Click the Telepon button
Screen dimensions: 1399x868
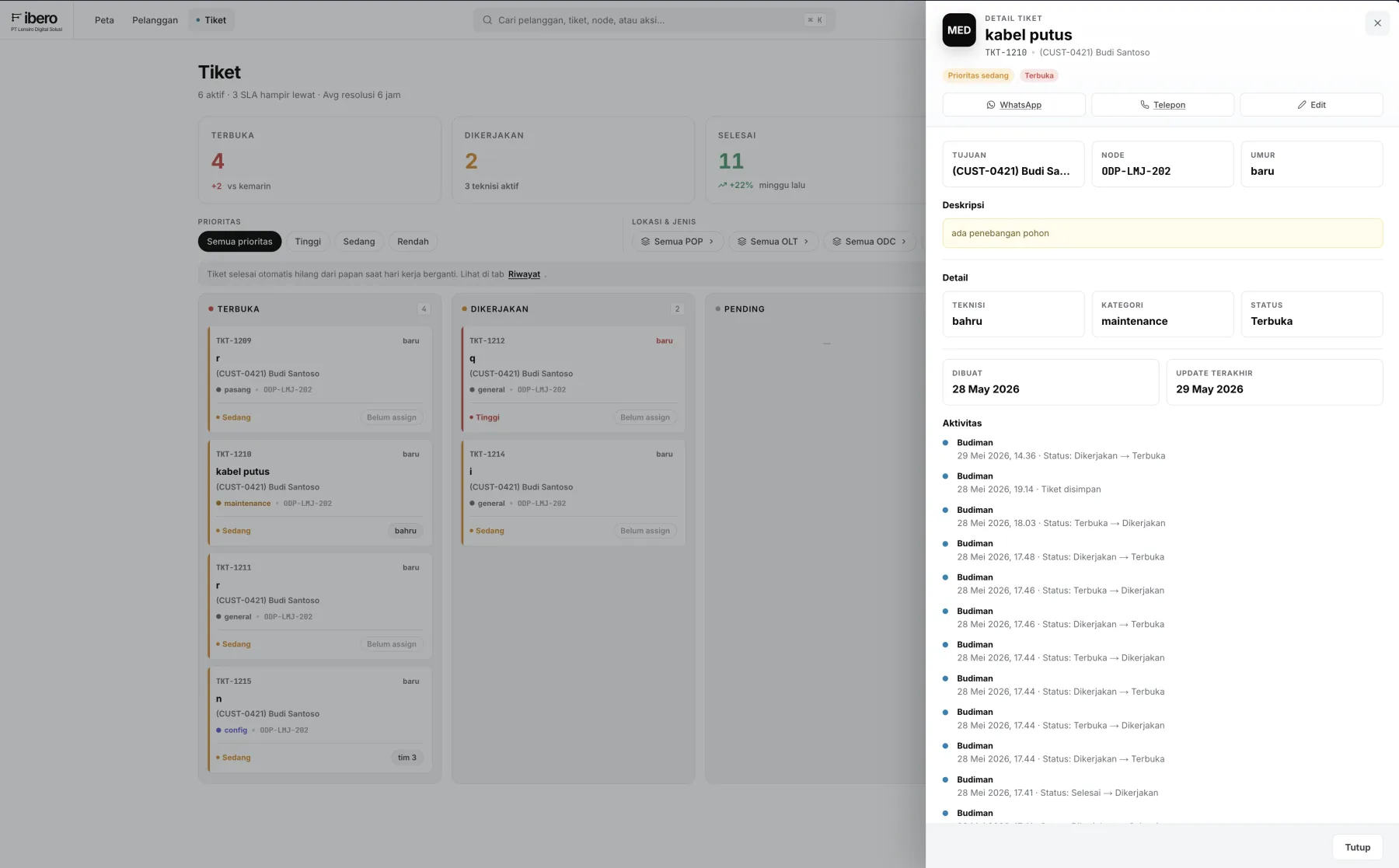[x=1162, y=105]
